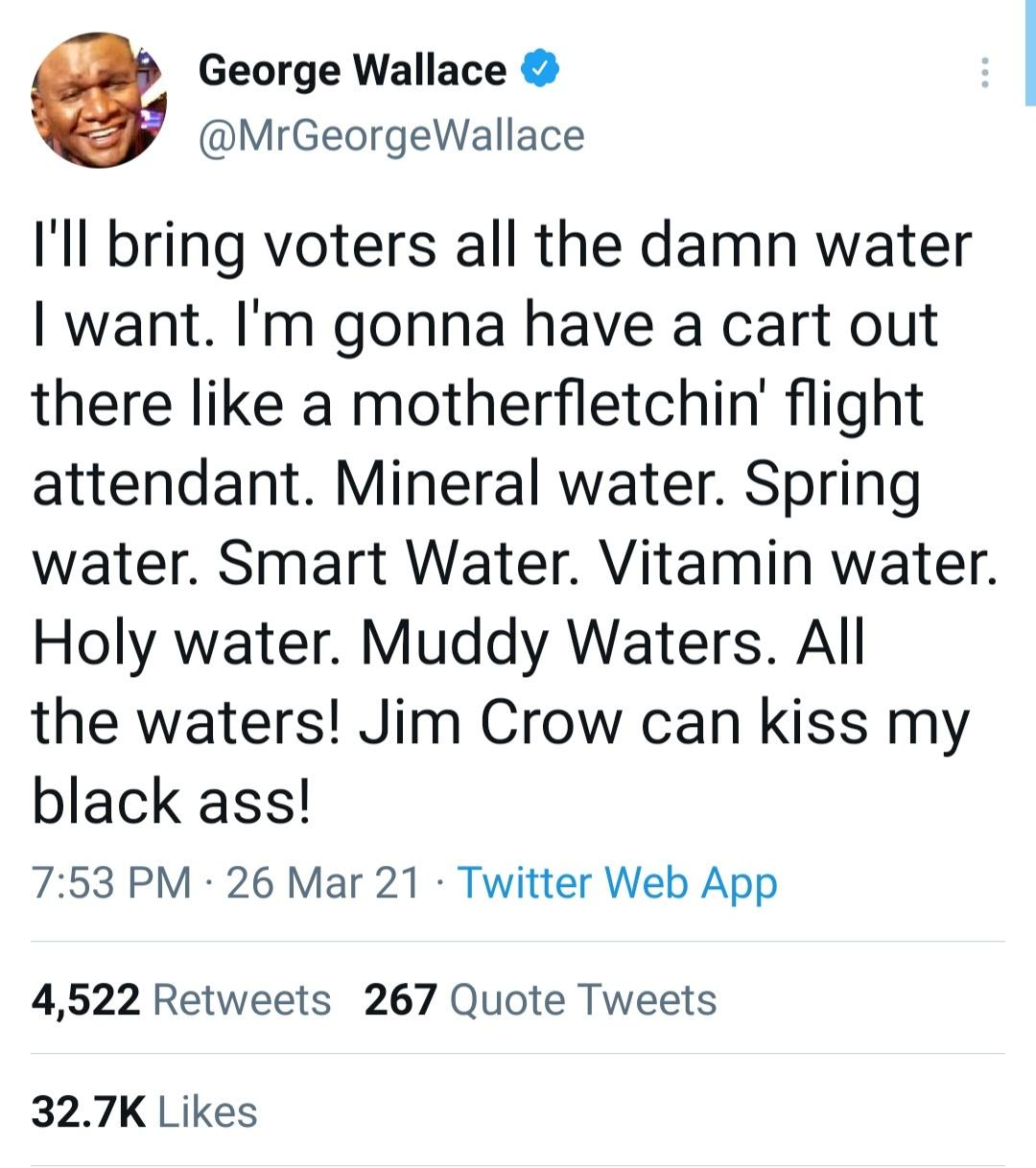Click the 7:53 PM timestamp
The width and height of the screenshot is (1036, 1168).
[111, 882]
